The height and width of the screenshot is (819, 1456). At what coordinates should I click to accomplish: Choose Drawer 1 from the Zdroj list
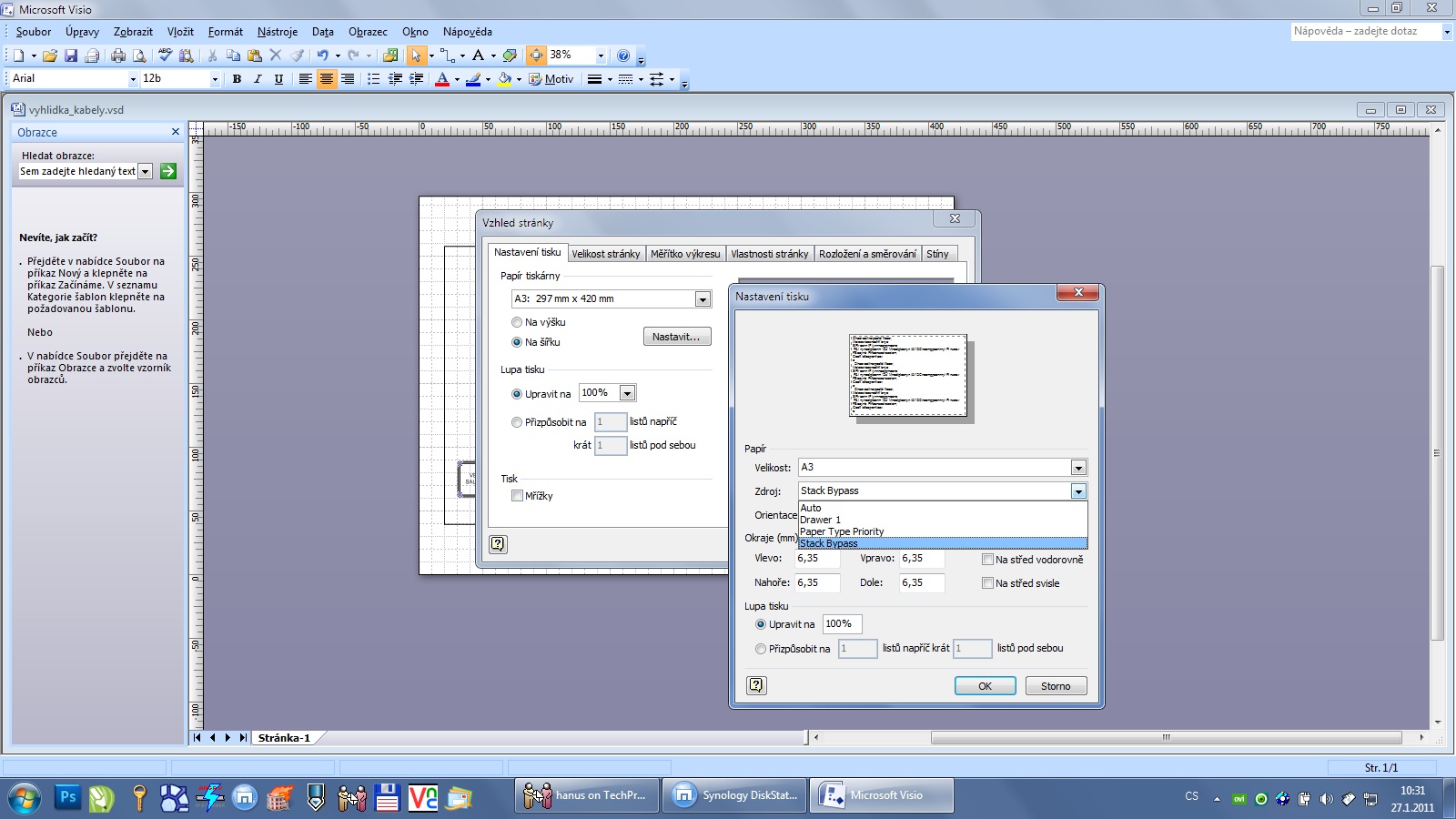(820, 520)
